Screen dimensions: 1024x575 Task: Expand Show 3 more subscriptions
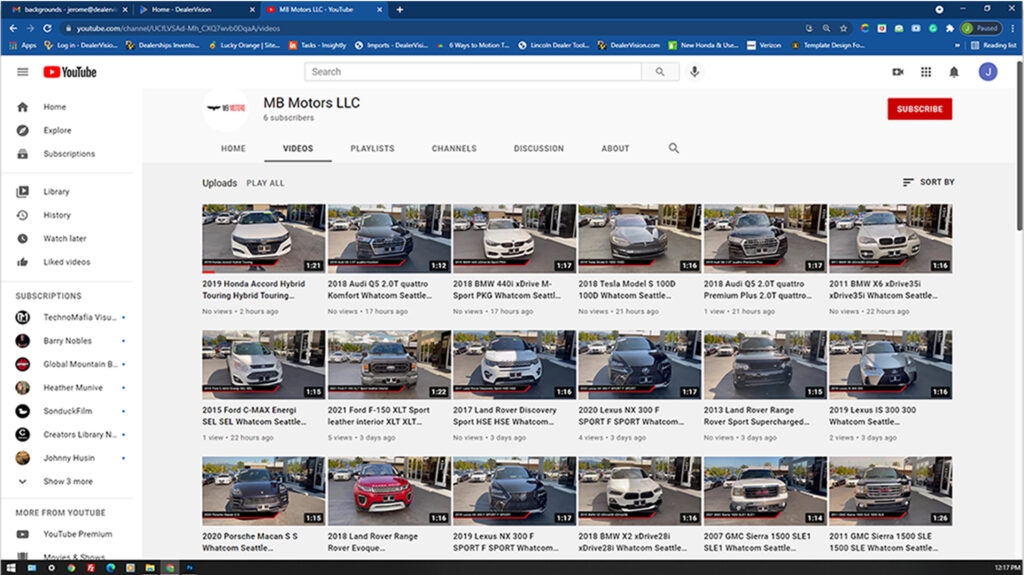[68, 482]
